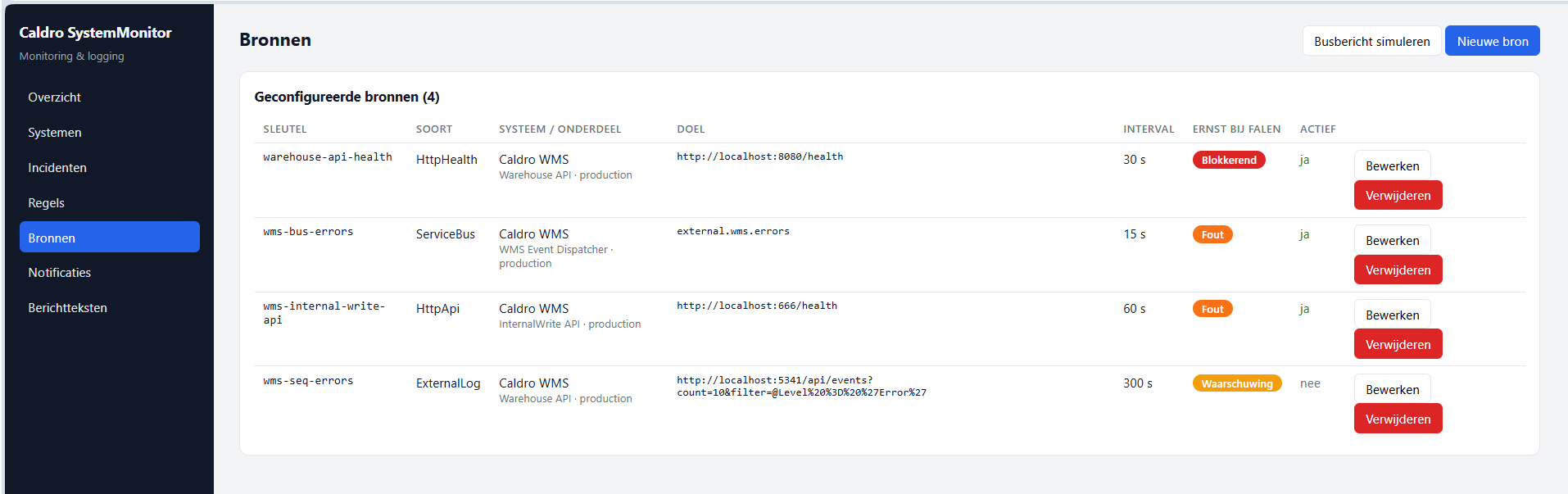Viewport: 1568px width, 494px height.
Task: Click the 30 s interval value
Action: click(1135, 160)
